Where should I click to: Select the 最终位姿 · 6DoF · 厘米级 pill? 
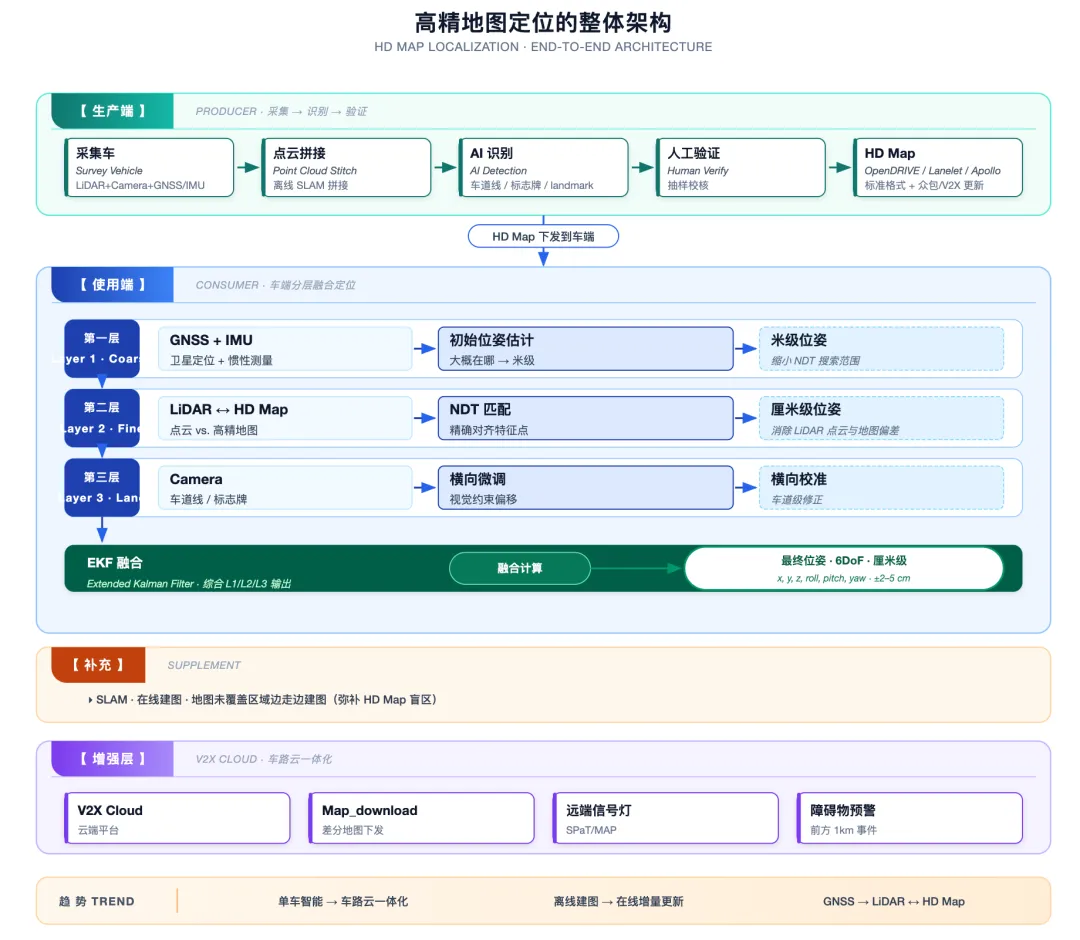tap(844, 569)
